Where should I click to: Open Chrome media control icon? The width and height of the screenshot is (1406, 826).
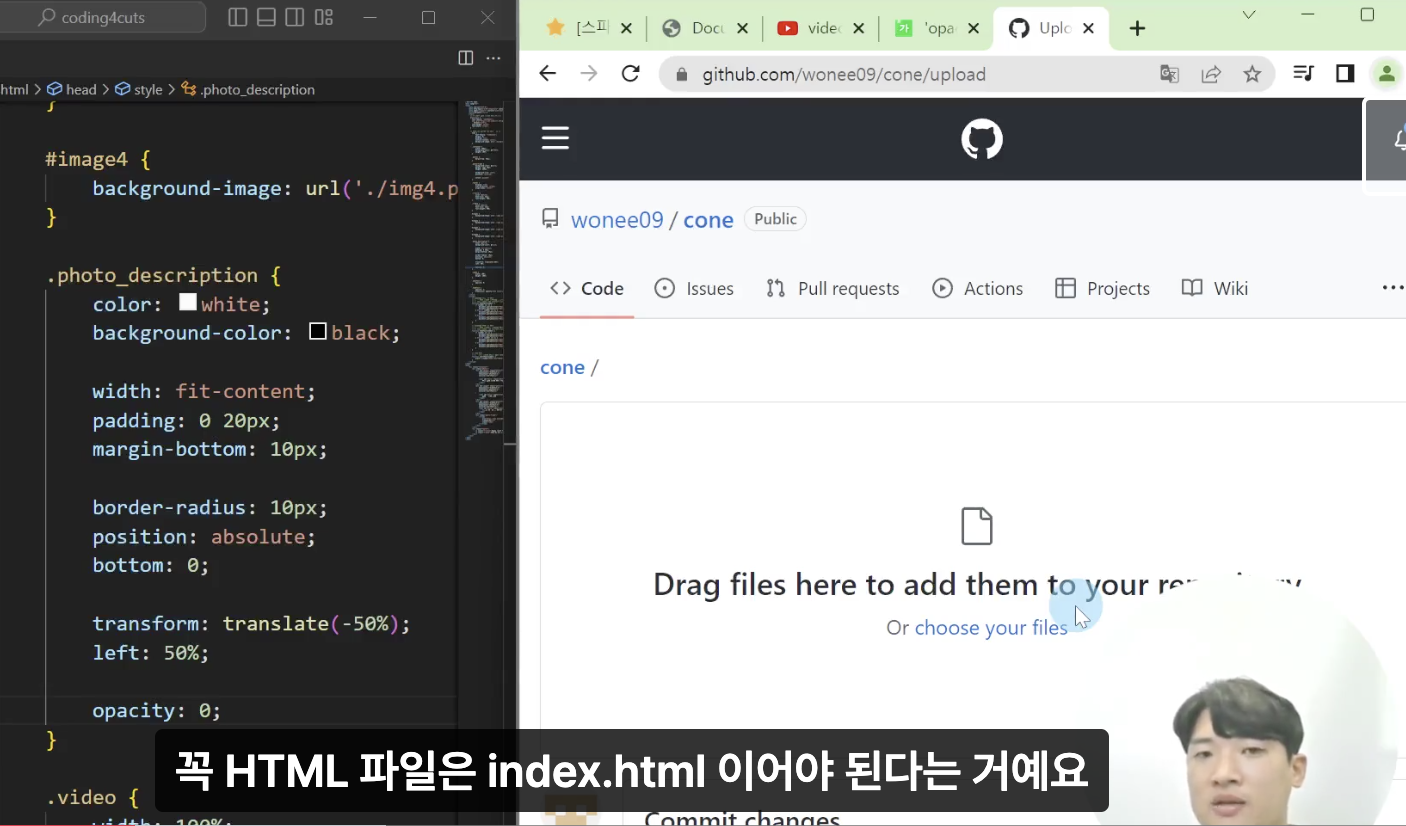[x=1303, y=73]
